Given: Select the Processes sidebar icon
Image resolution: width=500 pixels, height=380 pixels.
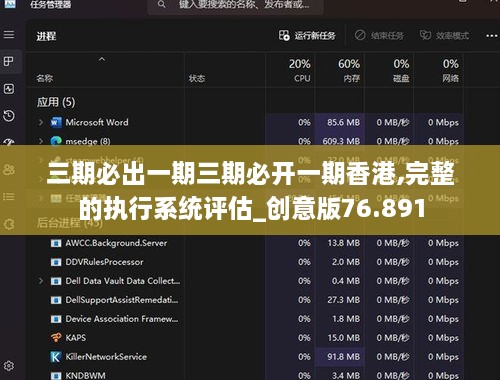Looking at the screenshot, I should point(9,61).
